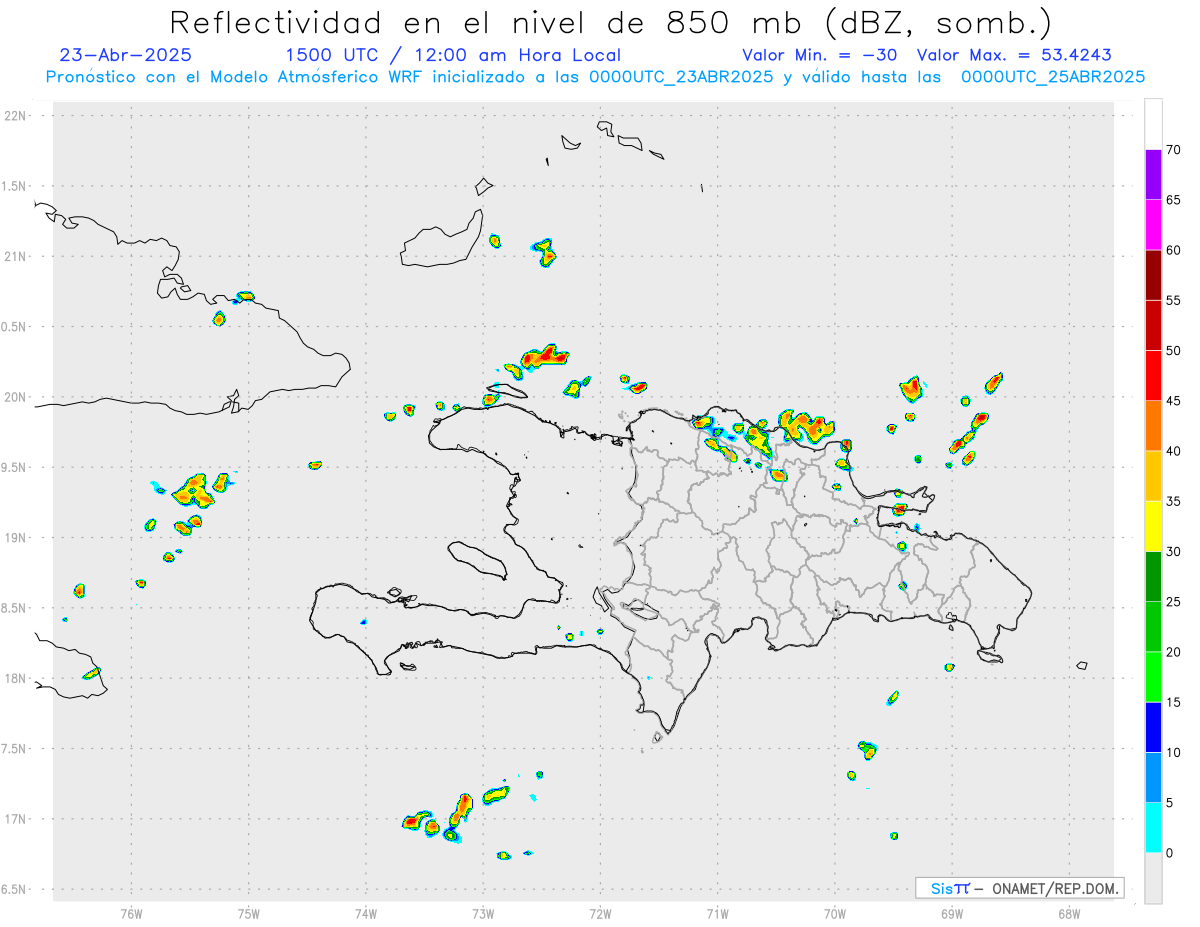Click the '20' value on the color scale

point(1173,652)
